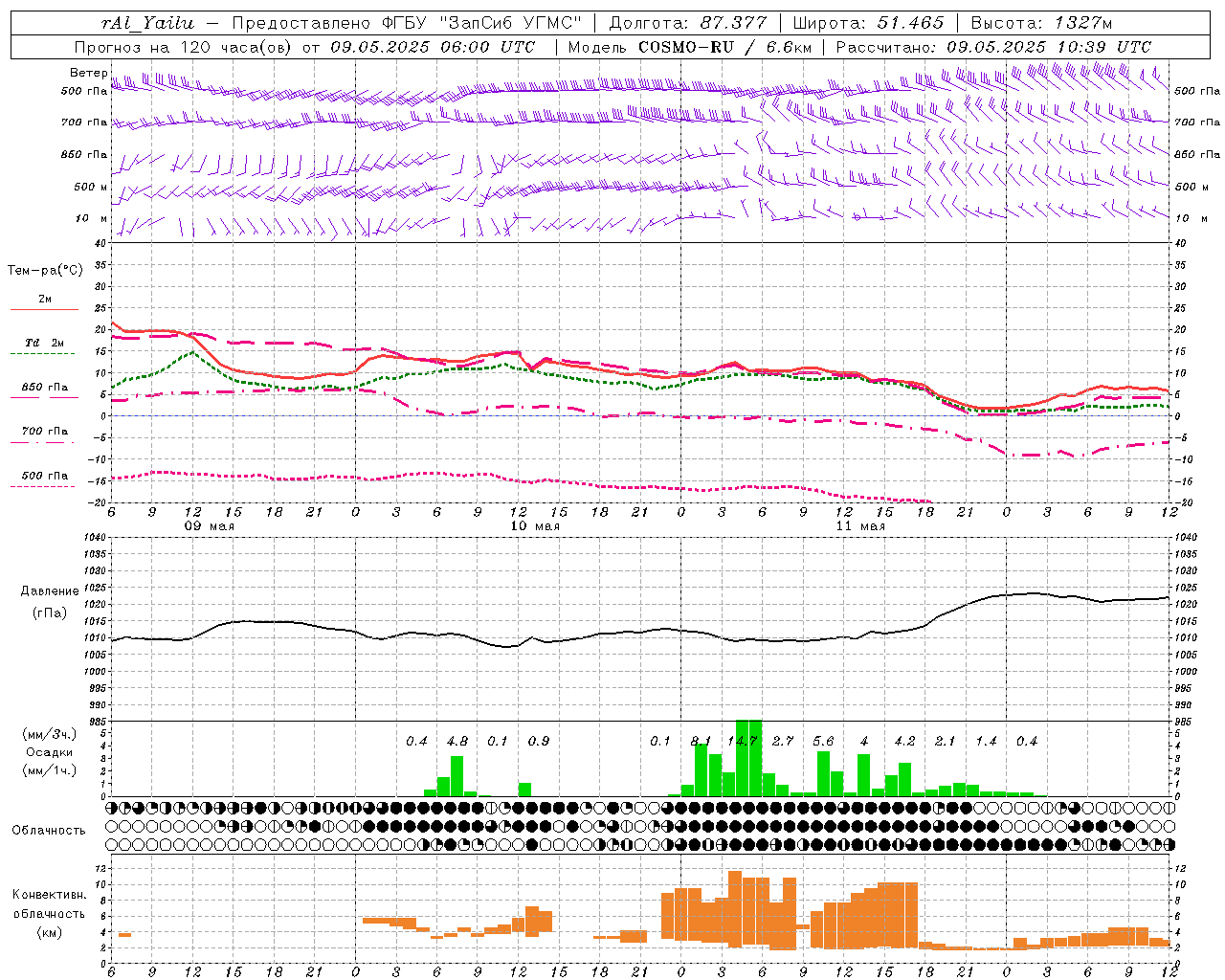Screen dimensions: 1225x980
Task: Click the Ветер section label
Action: click(x=88, y=73)
